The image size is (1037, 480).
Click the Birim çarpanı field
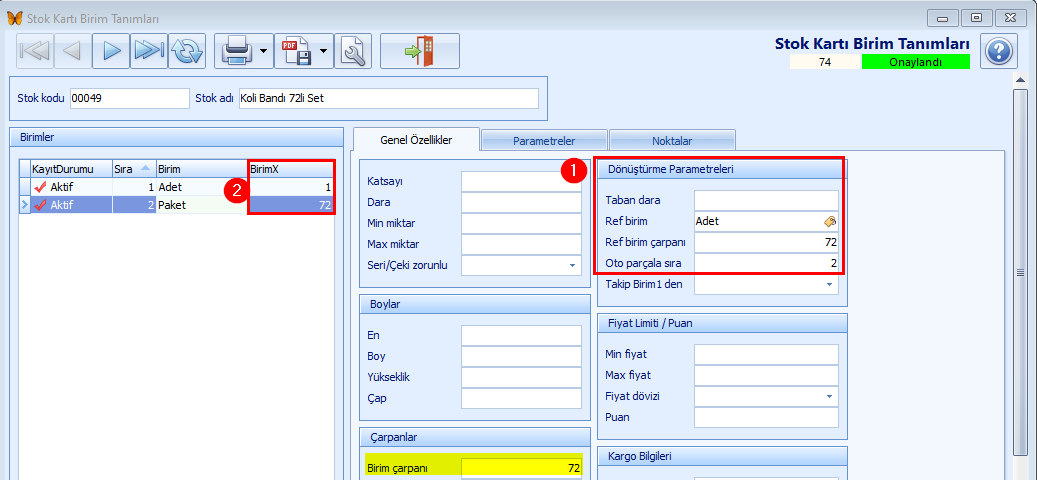click(521, 468)
